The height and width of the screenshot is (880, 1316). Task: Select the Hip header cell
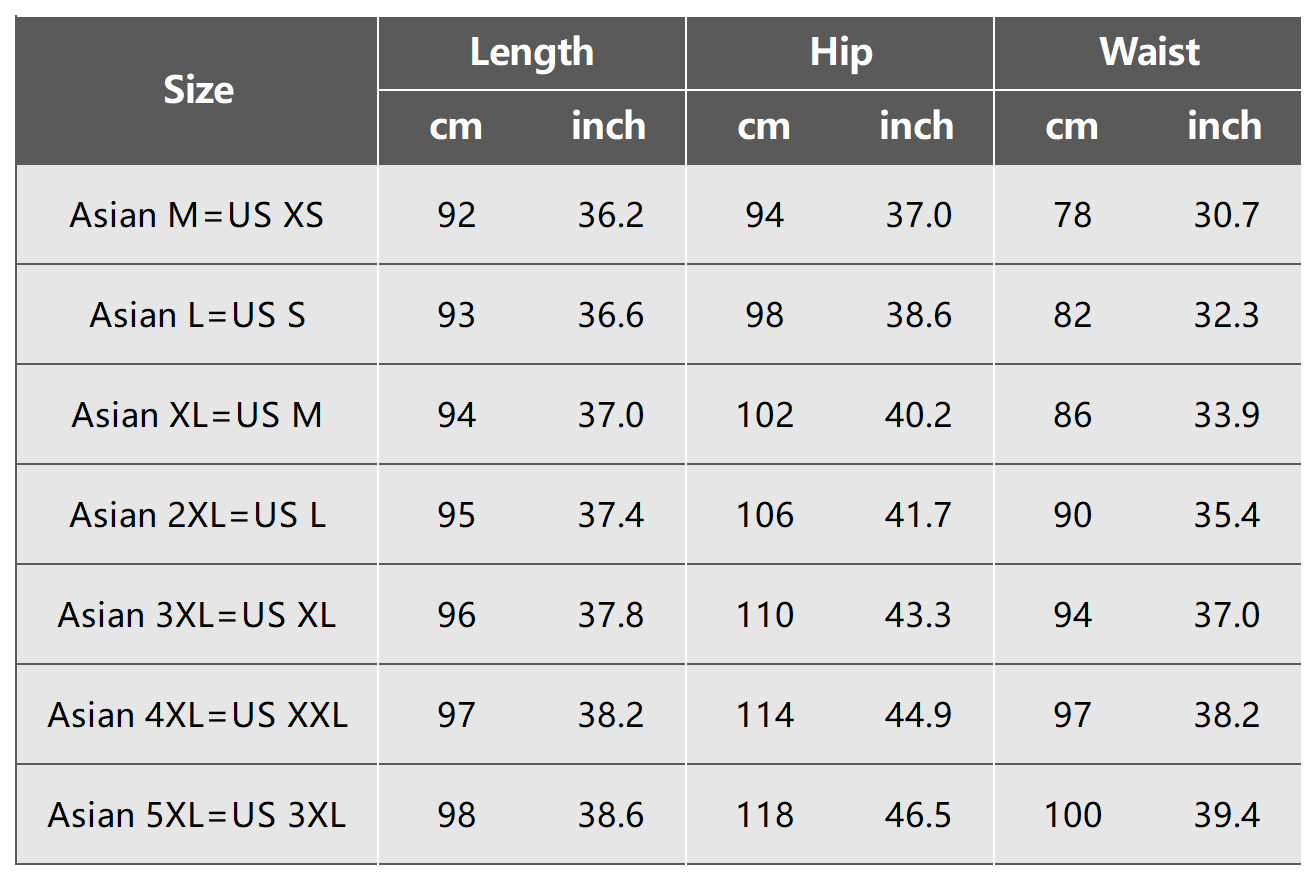coord(840,52)
